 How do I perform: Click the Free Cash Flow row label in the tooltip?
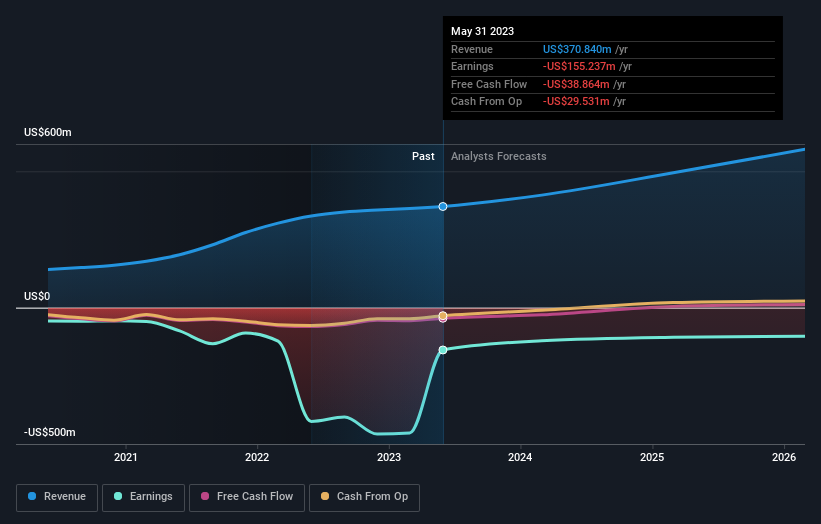click(489, 84)
